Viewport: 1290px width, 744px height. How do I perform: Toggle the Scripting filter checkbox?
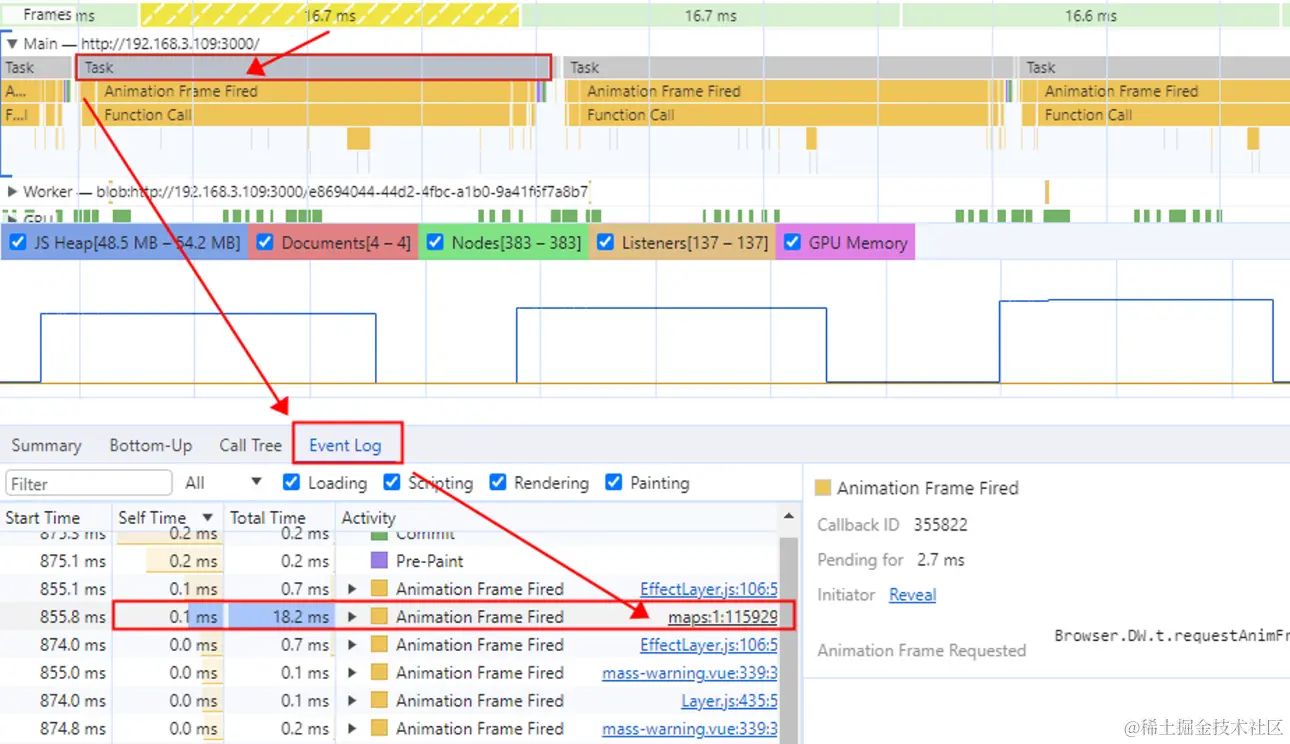[x=392, y=482]
